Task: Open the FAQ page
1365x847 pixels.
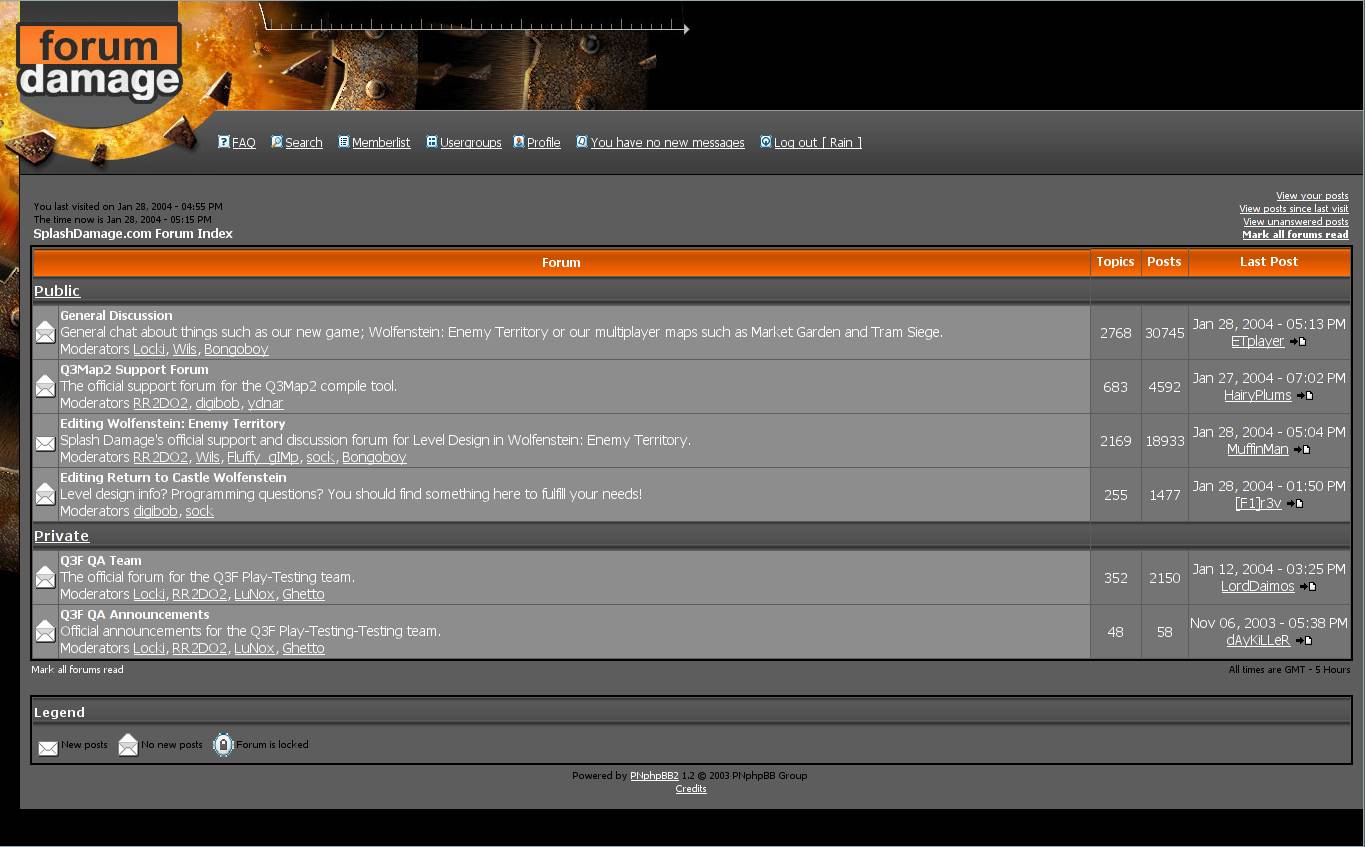Action: [244, 143]
